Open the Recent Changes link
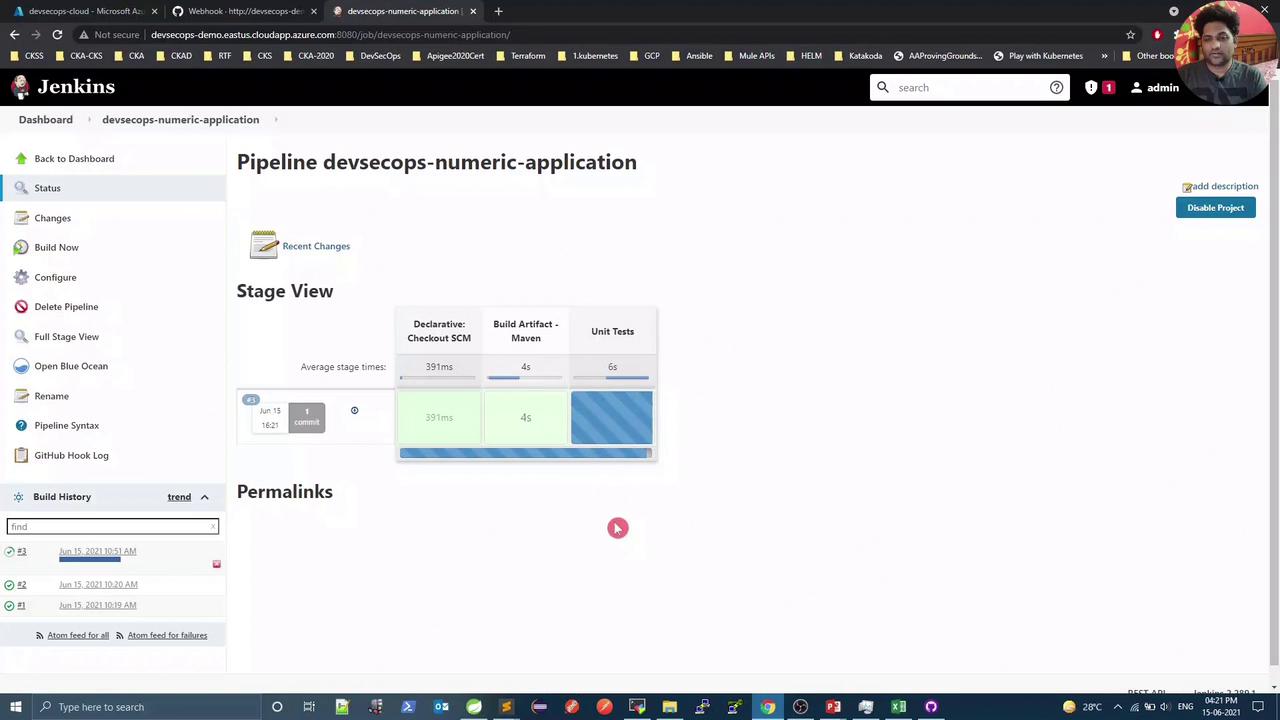Viewport: 1280px width, 720px height. click(316, 246)
